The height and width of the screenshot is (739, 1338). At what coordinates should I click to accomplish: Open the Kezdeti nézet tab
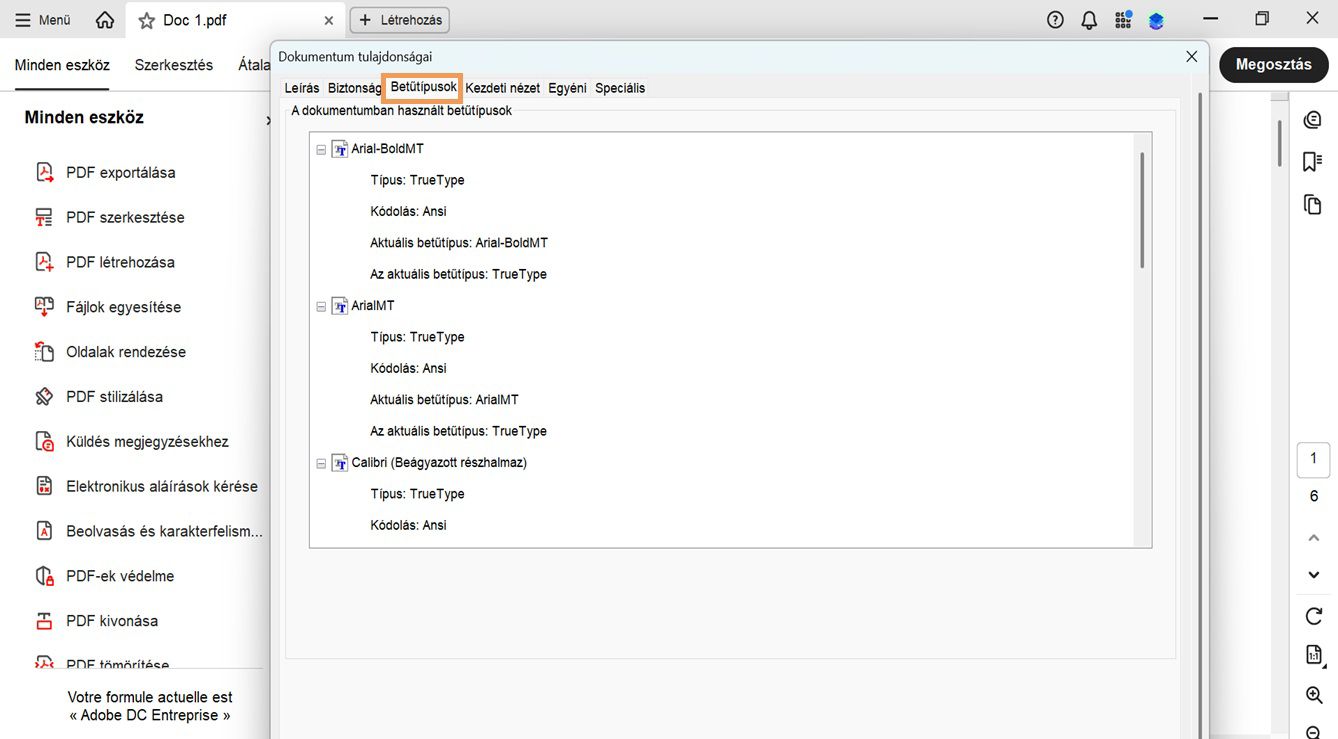(x=503, y=88)
